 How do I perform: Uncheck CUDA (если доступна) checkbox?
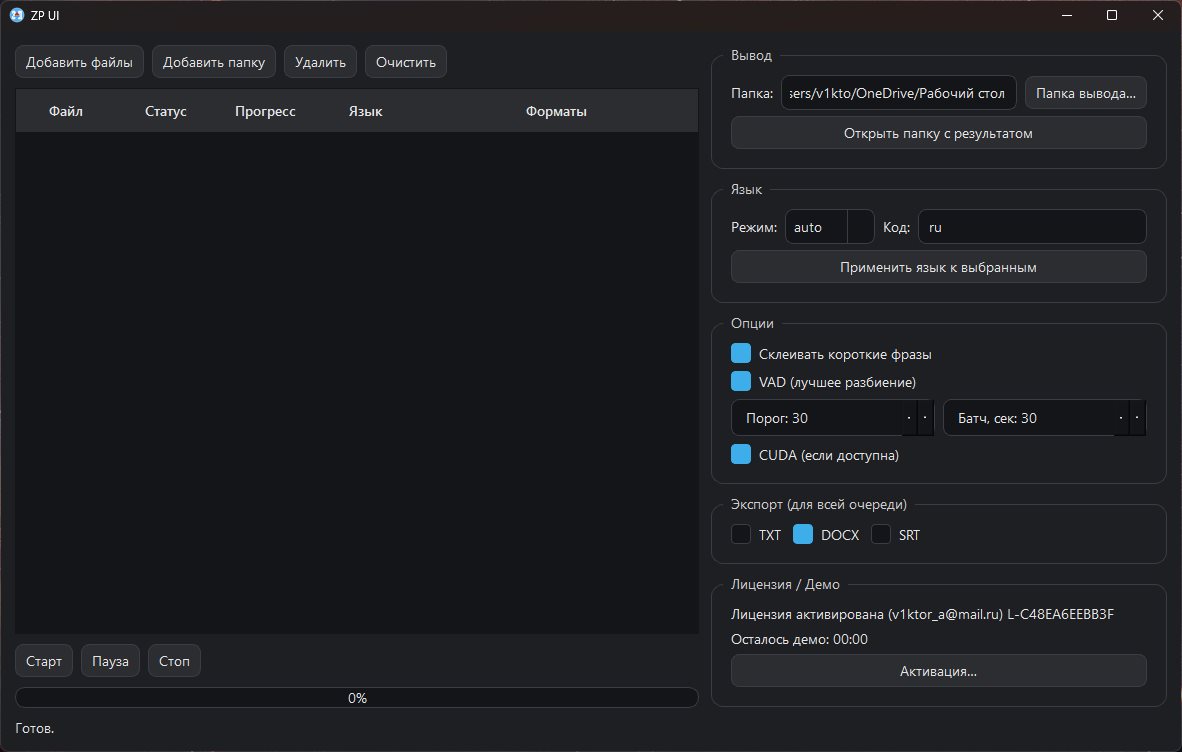click(x=741, y=455)
